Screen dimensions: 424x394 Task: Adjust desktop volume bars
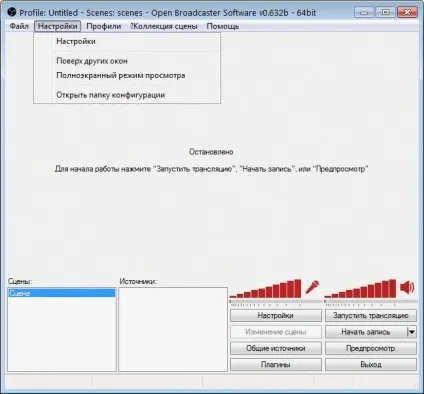tap(360, 289)
